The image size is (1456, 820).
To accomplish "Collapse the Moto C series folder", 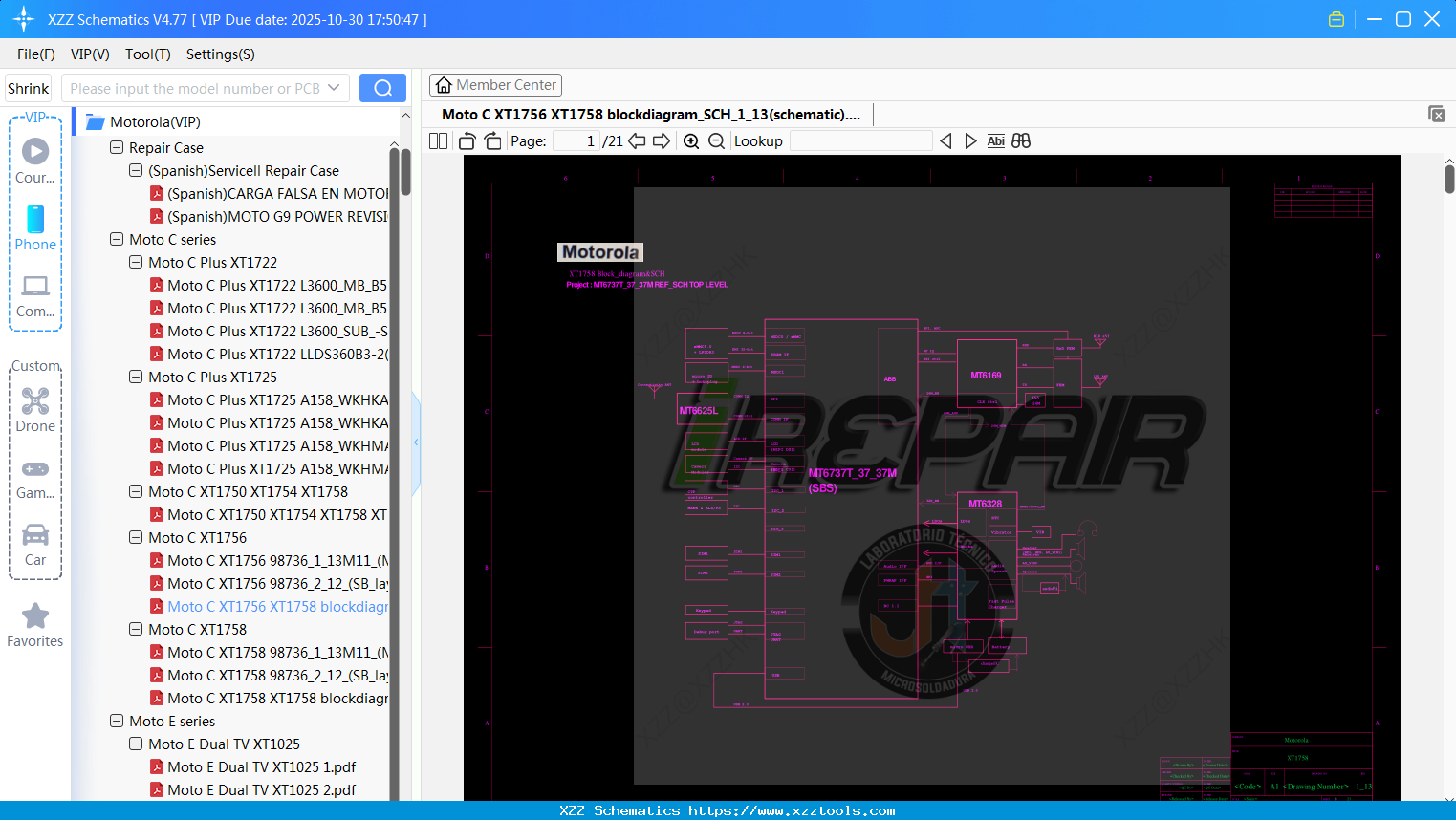I will pyautogui.click(x=117, y=240).
